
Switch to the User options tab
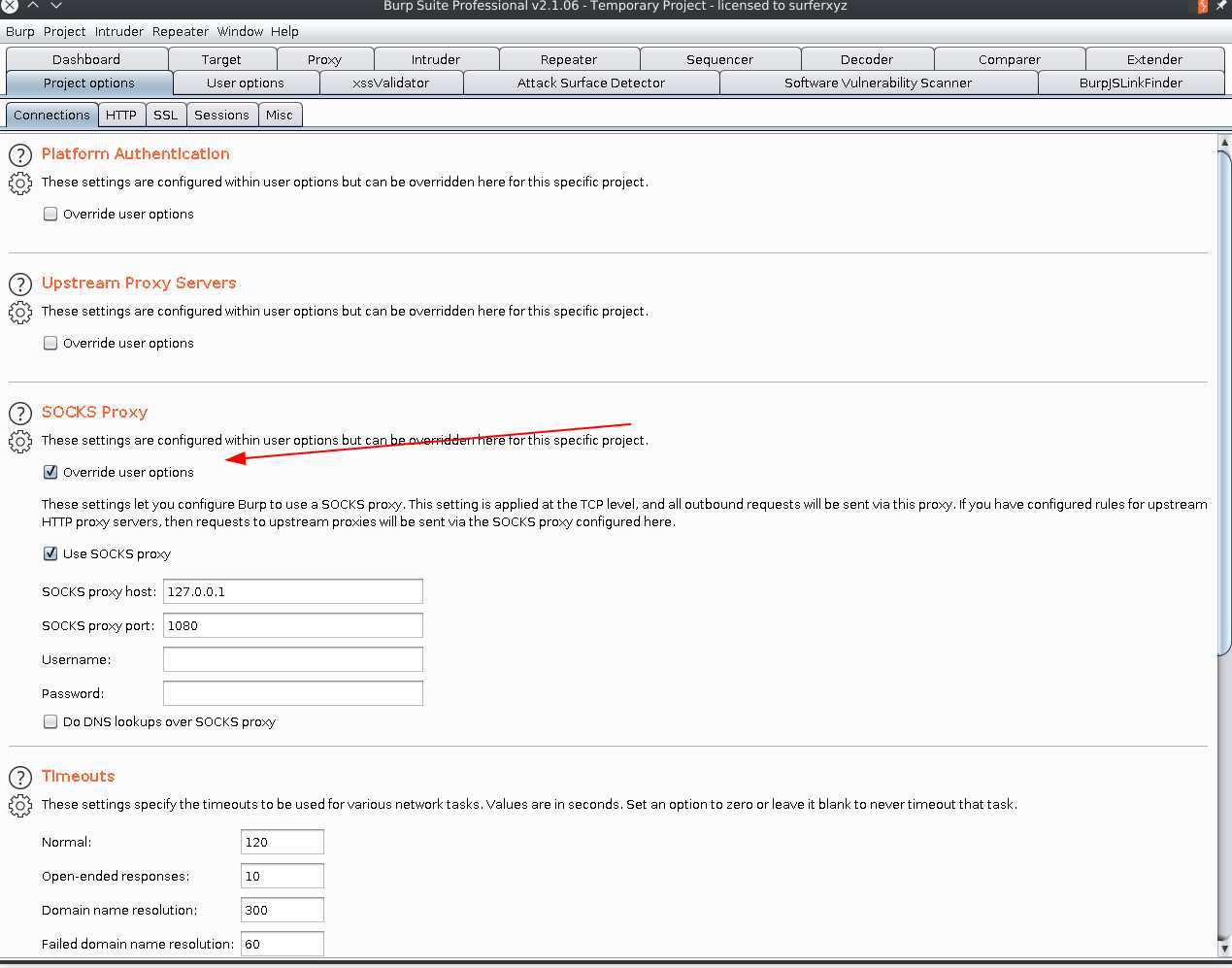tap(246, 83)
